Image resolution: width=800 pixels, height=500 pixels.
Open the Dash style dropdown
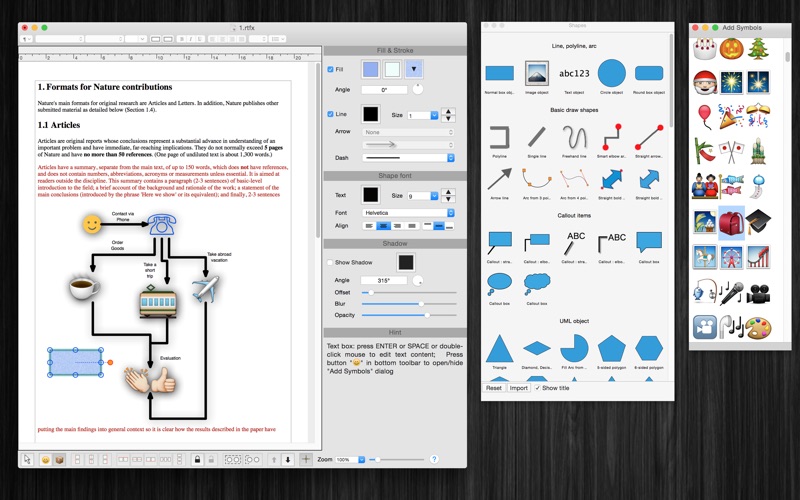408,158
